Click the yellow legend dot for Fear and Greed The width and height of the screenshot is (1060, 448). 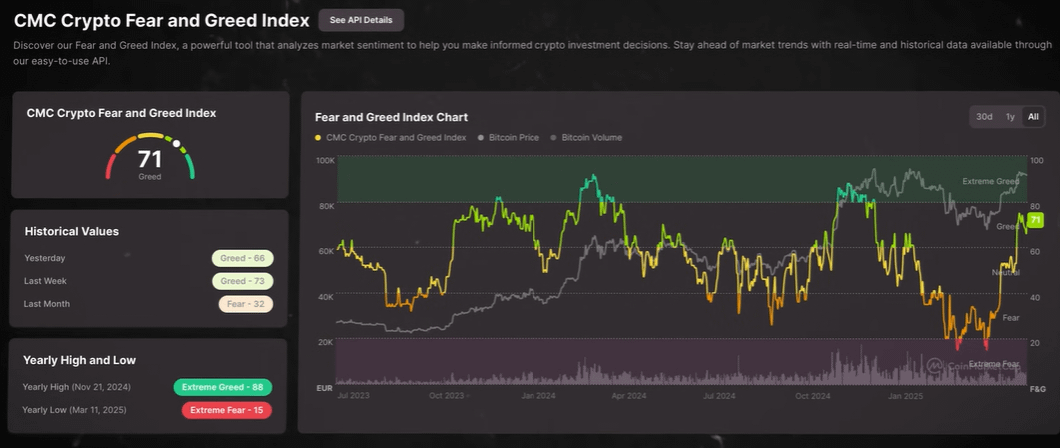[318, 137]
